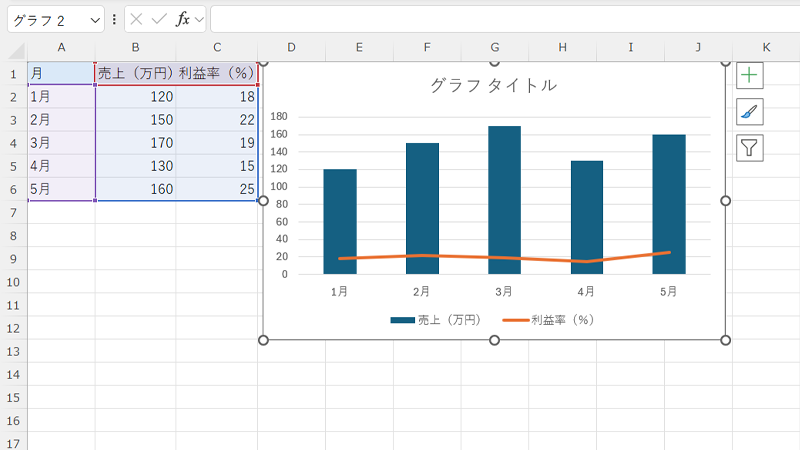800x450 pixels.
Task: Select the 利益率（%）legend entry
Action: coord(548,320)
